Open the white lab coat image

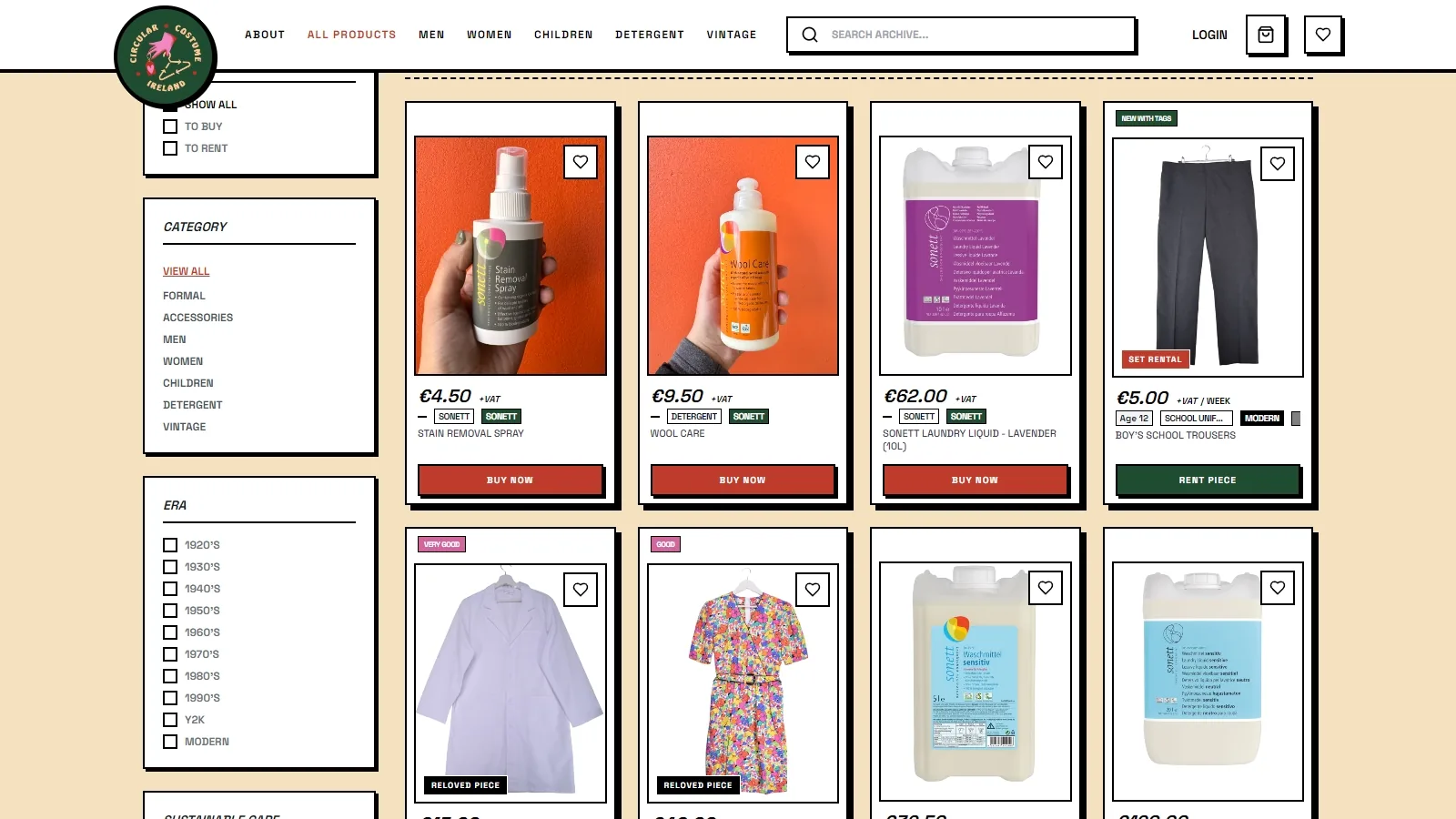click(x=511, y=683)
